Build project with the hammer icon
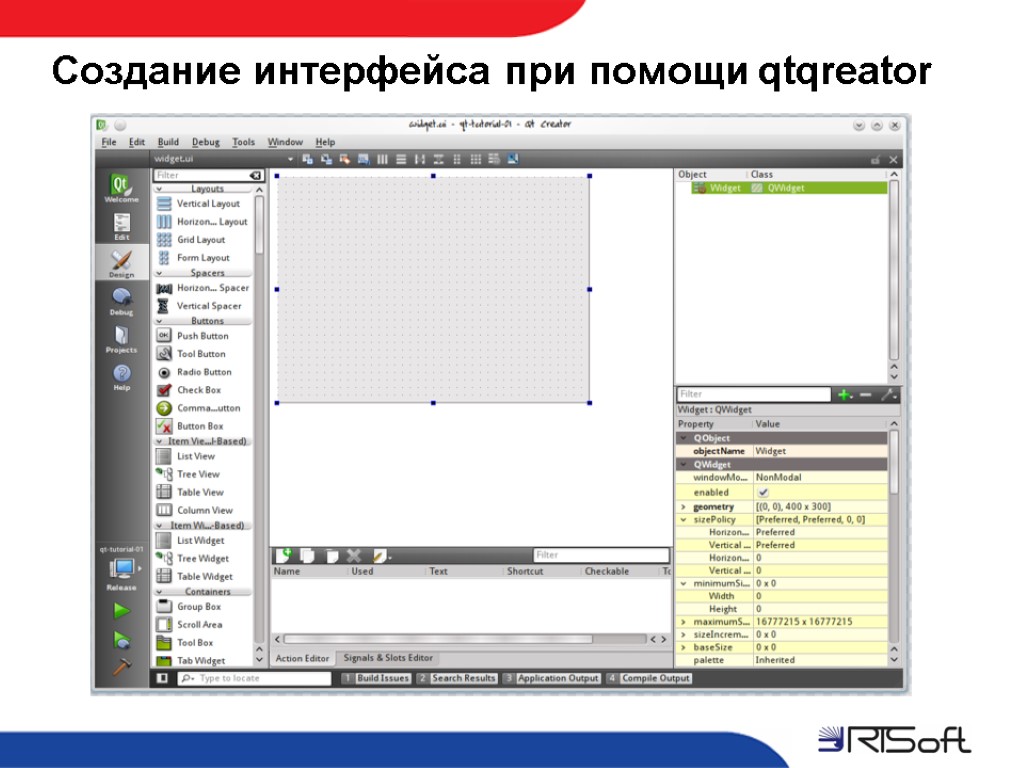Screen dimensions: 1024x768 (x=121, y=667)
